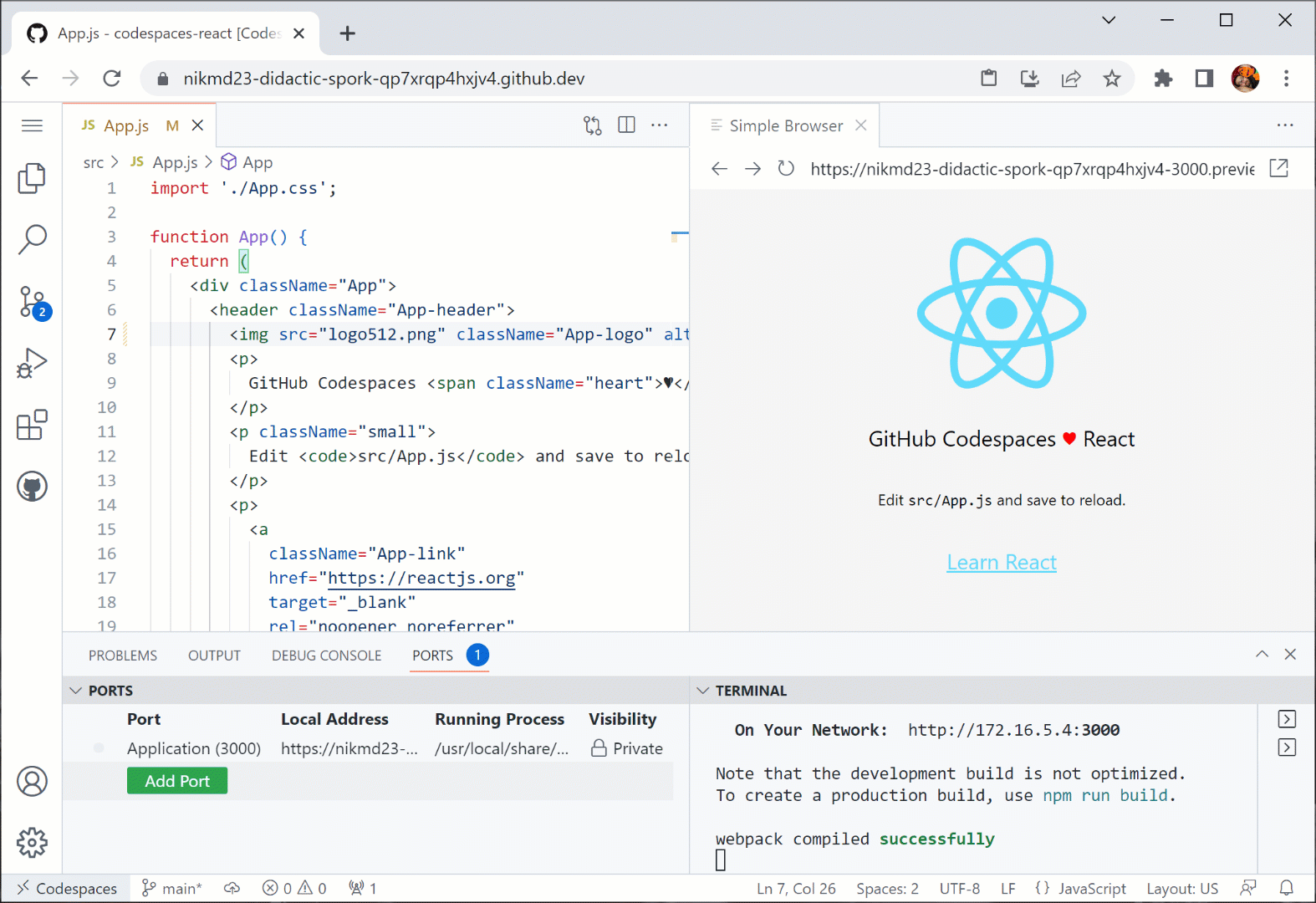Switch to the DEBUG CONSOLE tab

[x=326, y=656]
